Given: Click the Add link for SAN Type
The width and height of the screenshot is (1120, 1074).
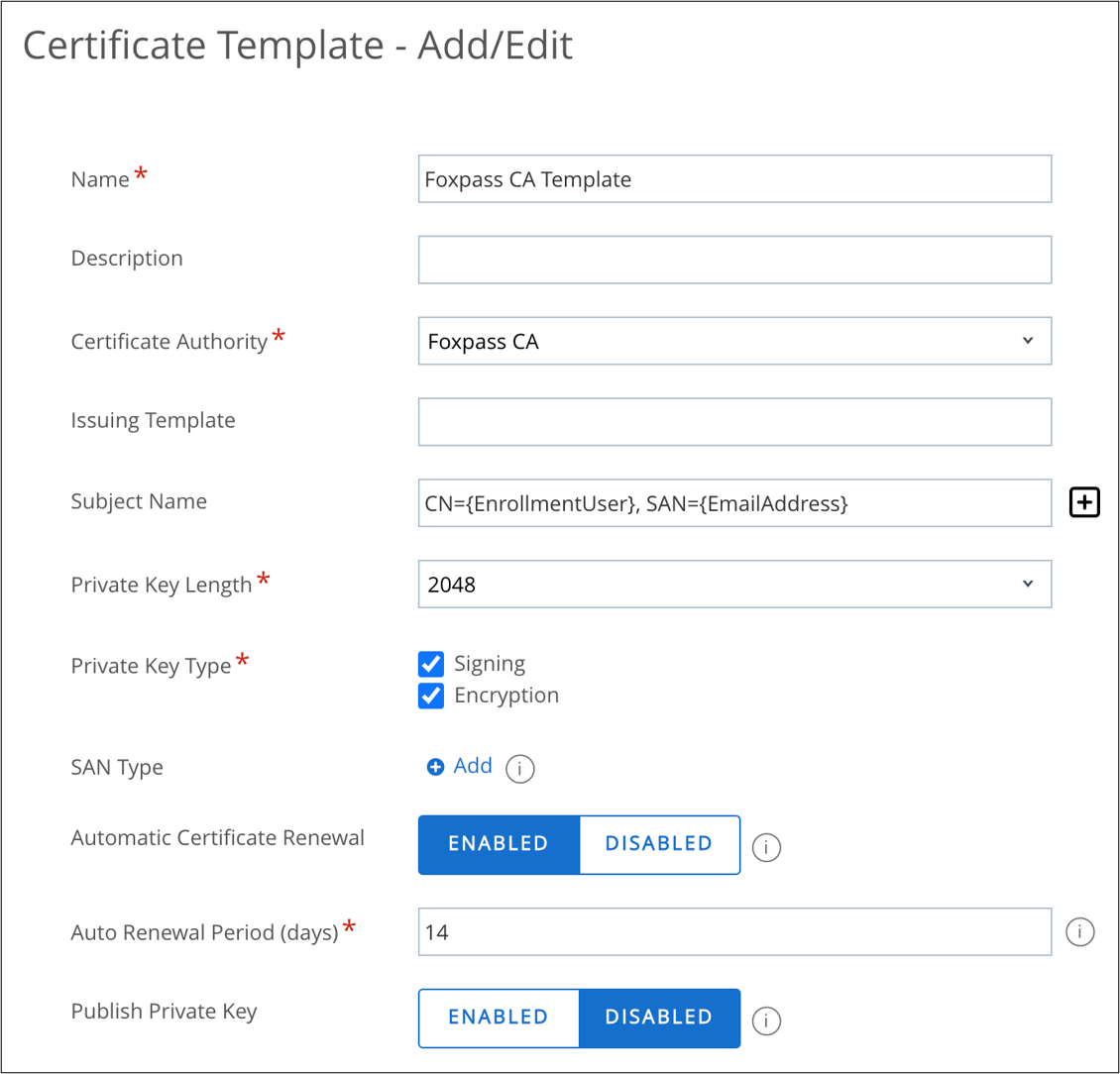Looking at the screenshot, I should point(473,766).
